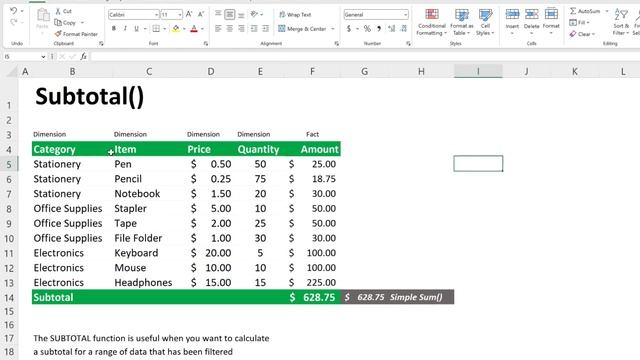Open the font color dropdown arrow
Viewport: 640px width, 360px height.
click(202, 29)
